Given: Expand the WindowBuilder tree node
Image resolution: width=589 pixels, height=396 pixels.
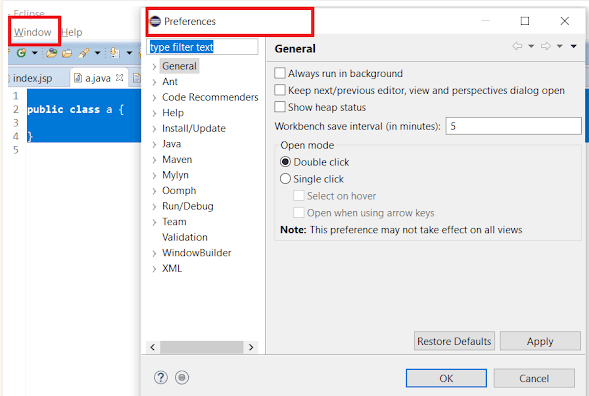Looking at the screenshot, I should click(x=154, y=254).
